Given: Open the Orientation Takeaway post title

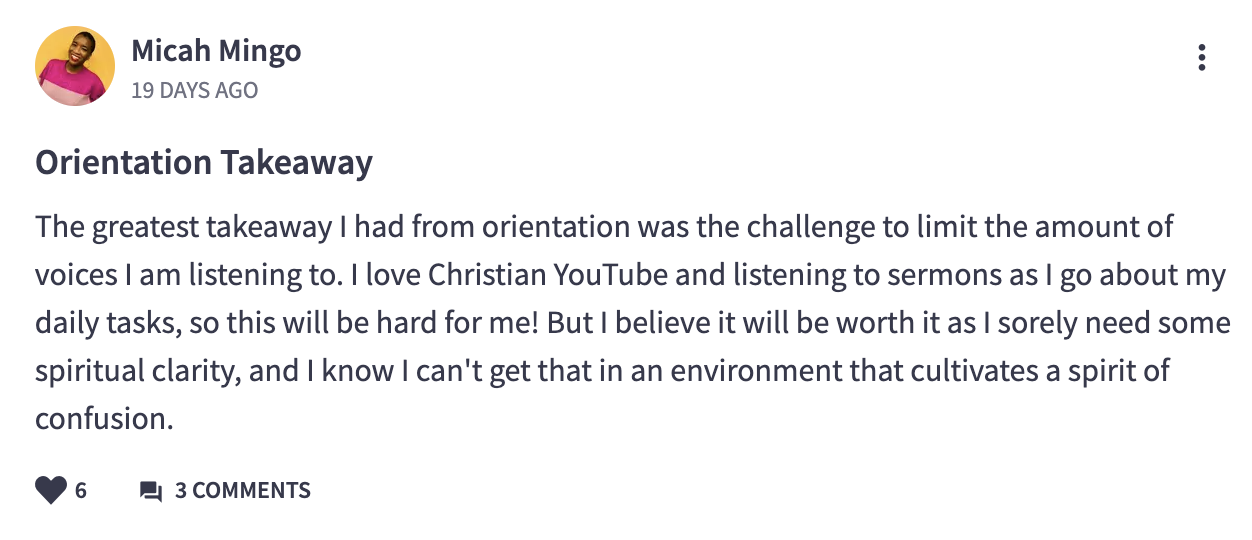Looking at the screenshot, I should pos(204,162).
